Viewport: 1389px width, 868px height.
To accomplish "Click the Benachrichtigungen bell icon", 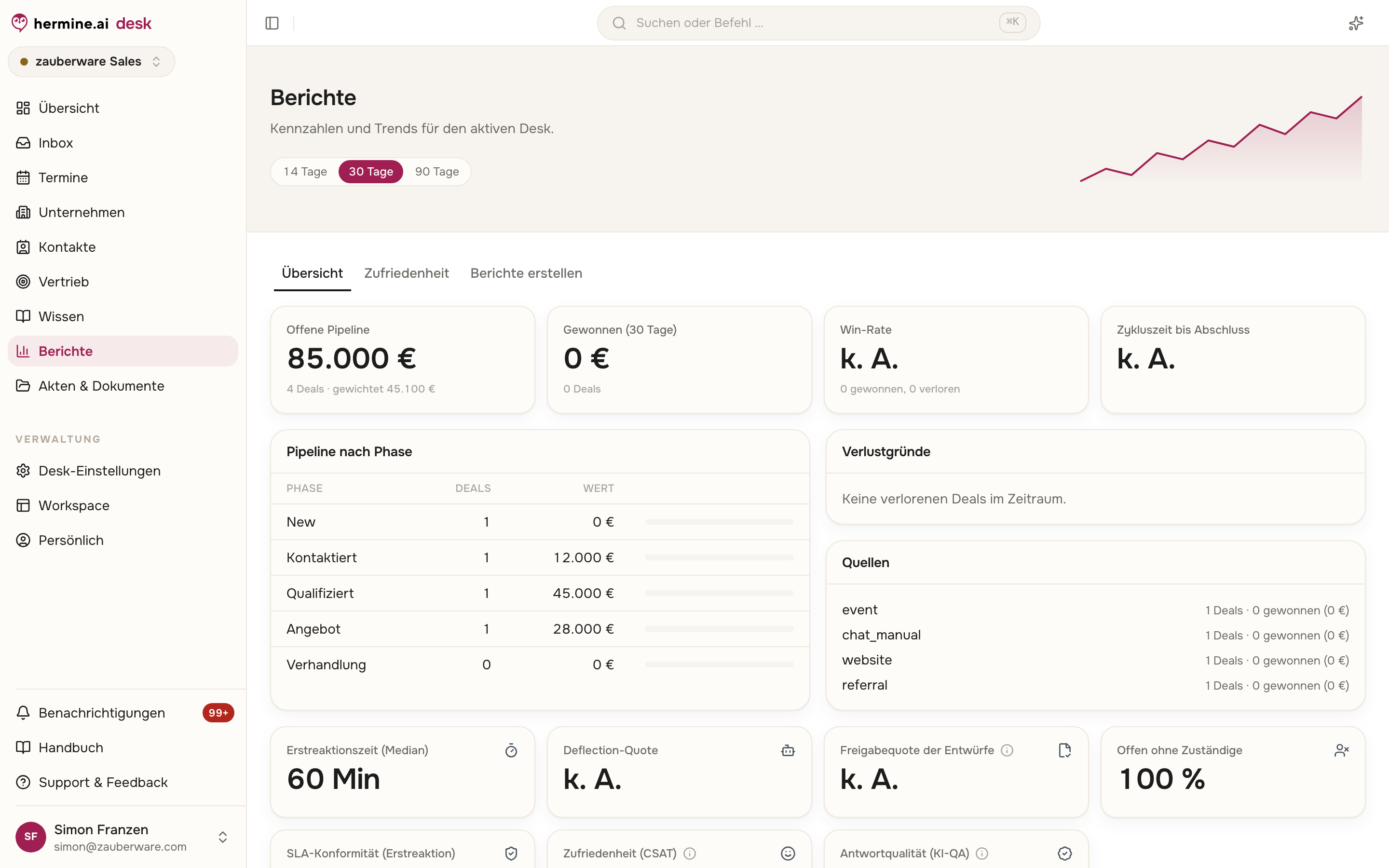I will click(23, 713).
